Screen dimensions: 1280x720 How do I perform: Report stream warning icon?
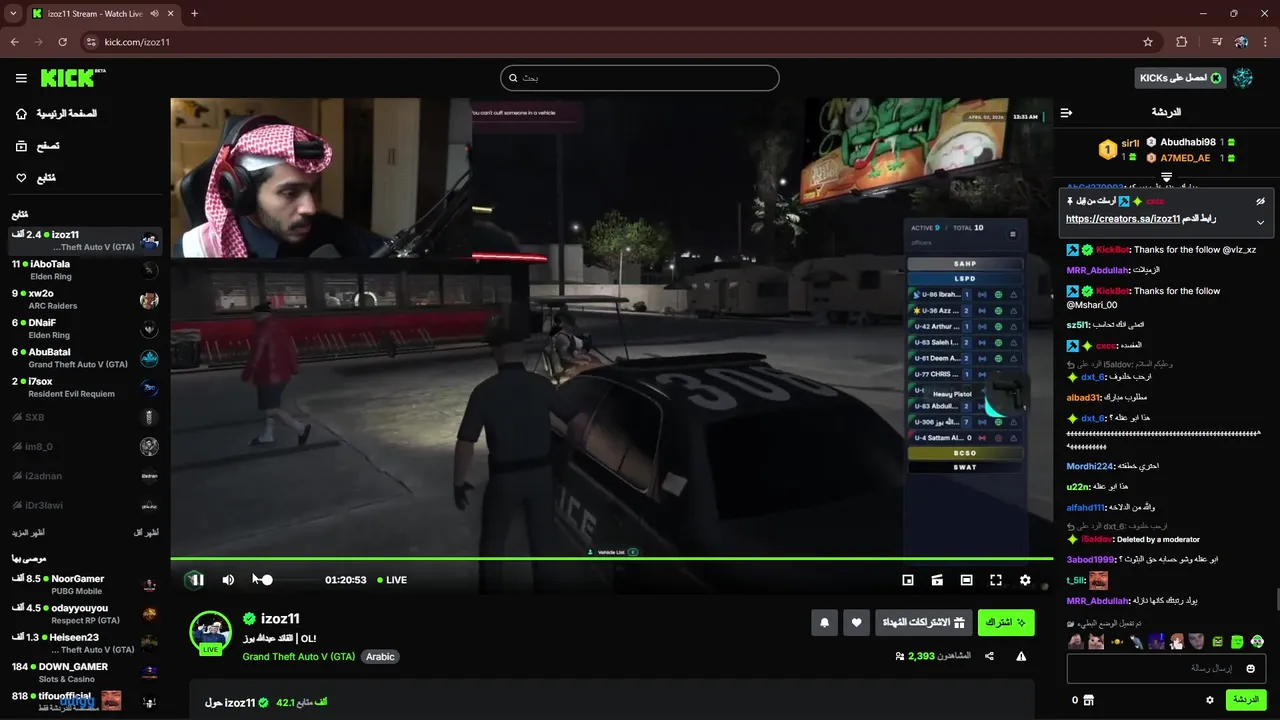click(x=1021, y=656)
